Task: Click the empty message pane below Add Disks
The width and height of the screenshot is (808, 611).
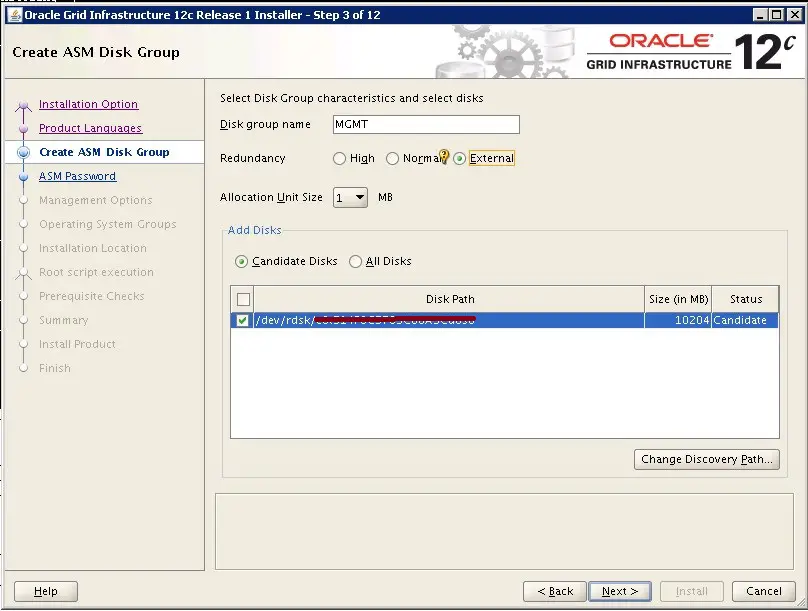Action: 504,532
